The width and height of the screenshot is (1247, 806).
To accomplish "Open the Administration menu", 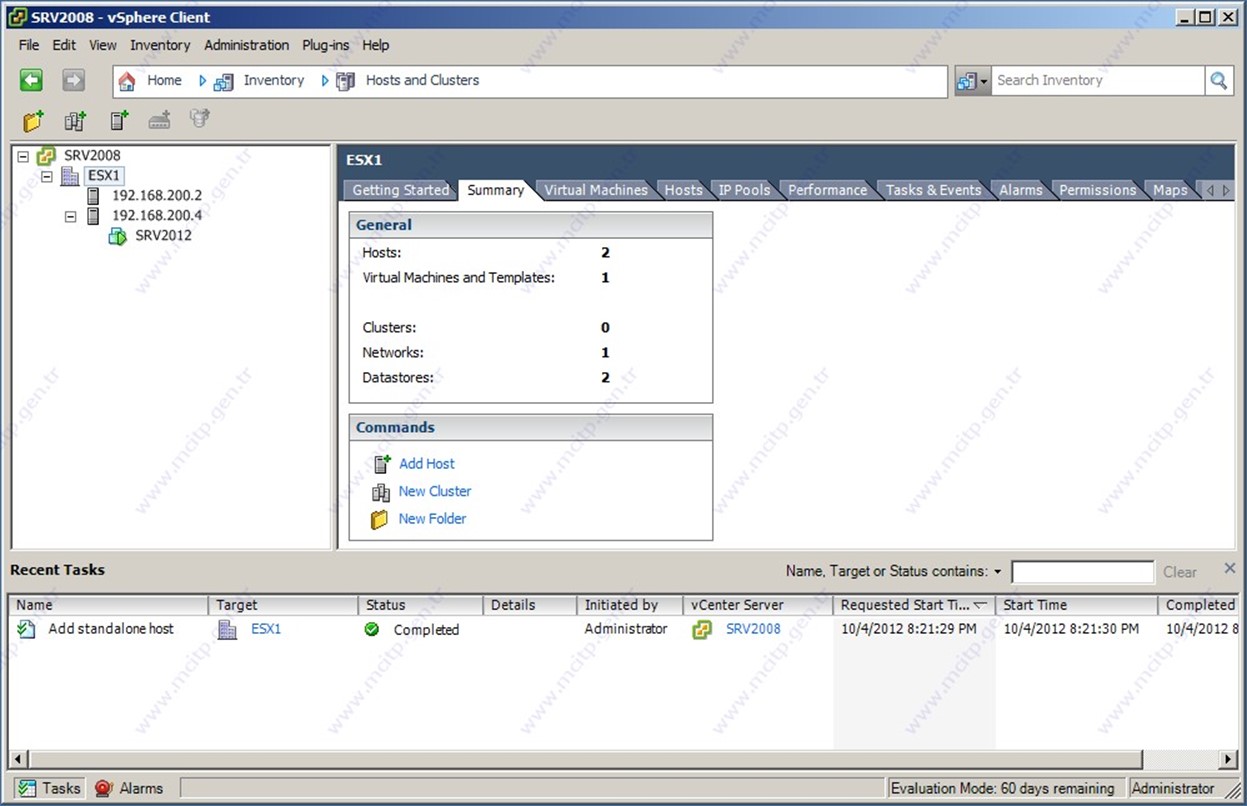I will click(246, 45).
